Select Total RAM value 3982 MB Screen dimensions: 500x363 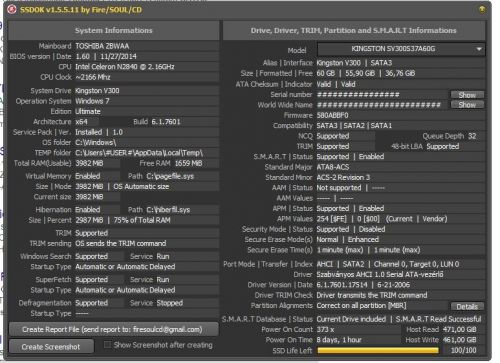tap(89, 163)
